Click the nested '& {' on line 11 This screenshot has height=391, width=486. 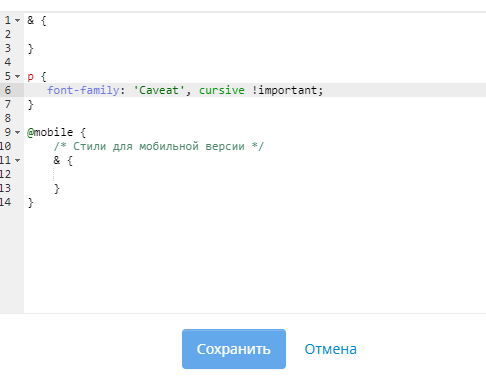pos(63,161)
